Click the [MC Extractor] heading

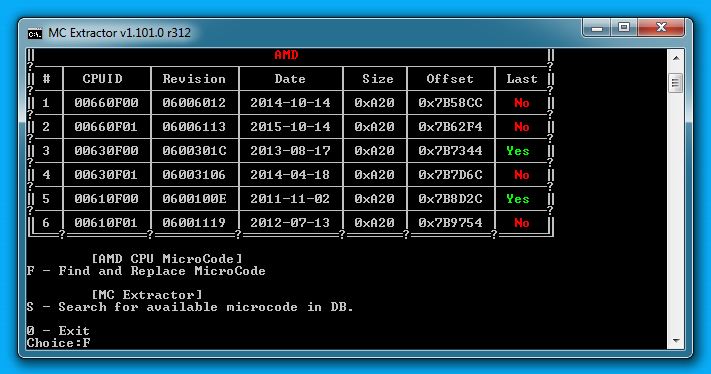[147, 295]
